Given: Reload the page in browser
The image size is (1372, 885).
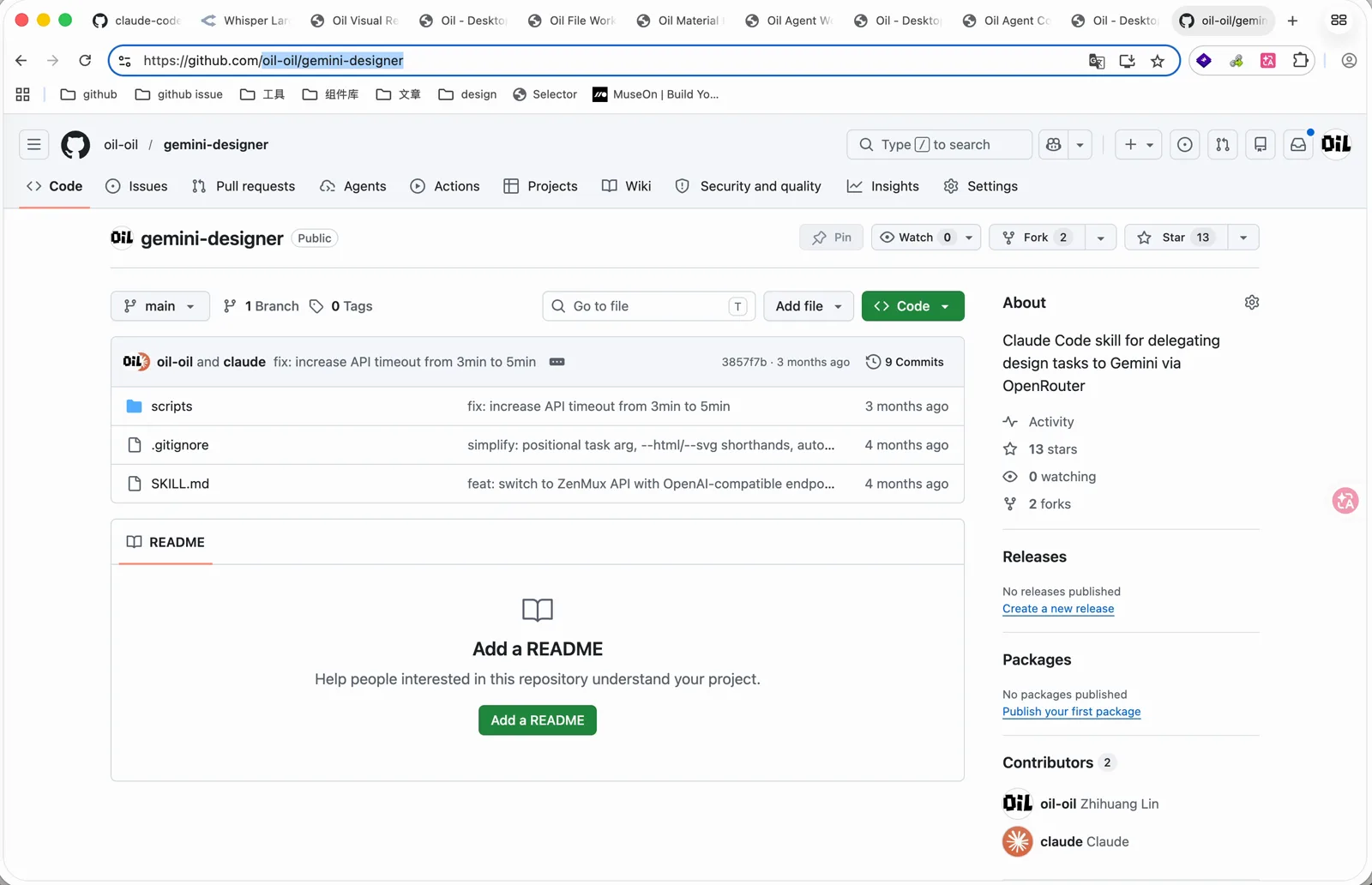Looking at the screenshot, I should pos(85,60).
